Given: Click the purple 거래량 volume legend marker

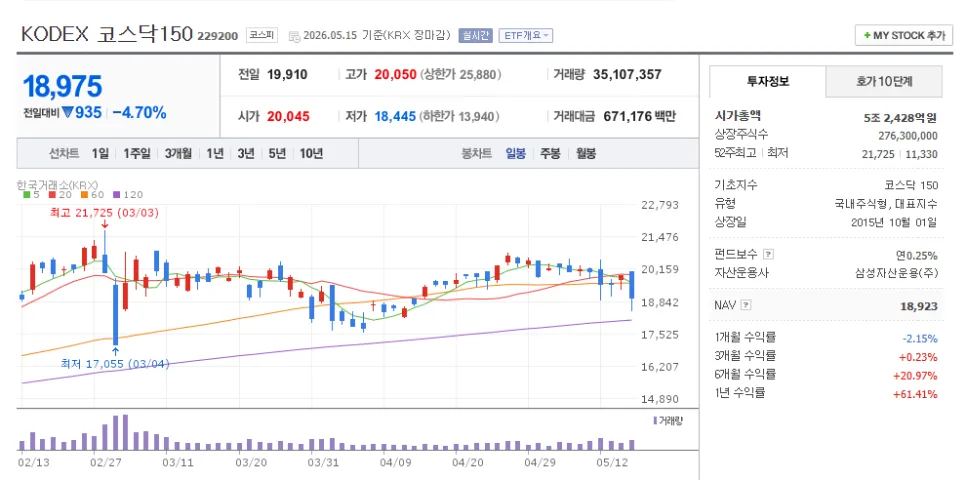Looking at the screenshot, I should click(x=655, y=421).
